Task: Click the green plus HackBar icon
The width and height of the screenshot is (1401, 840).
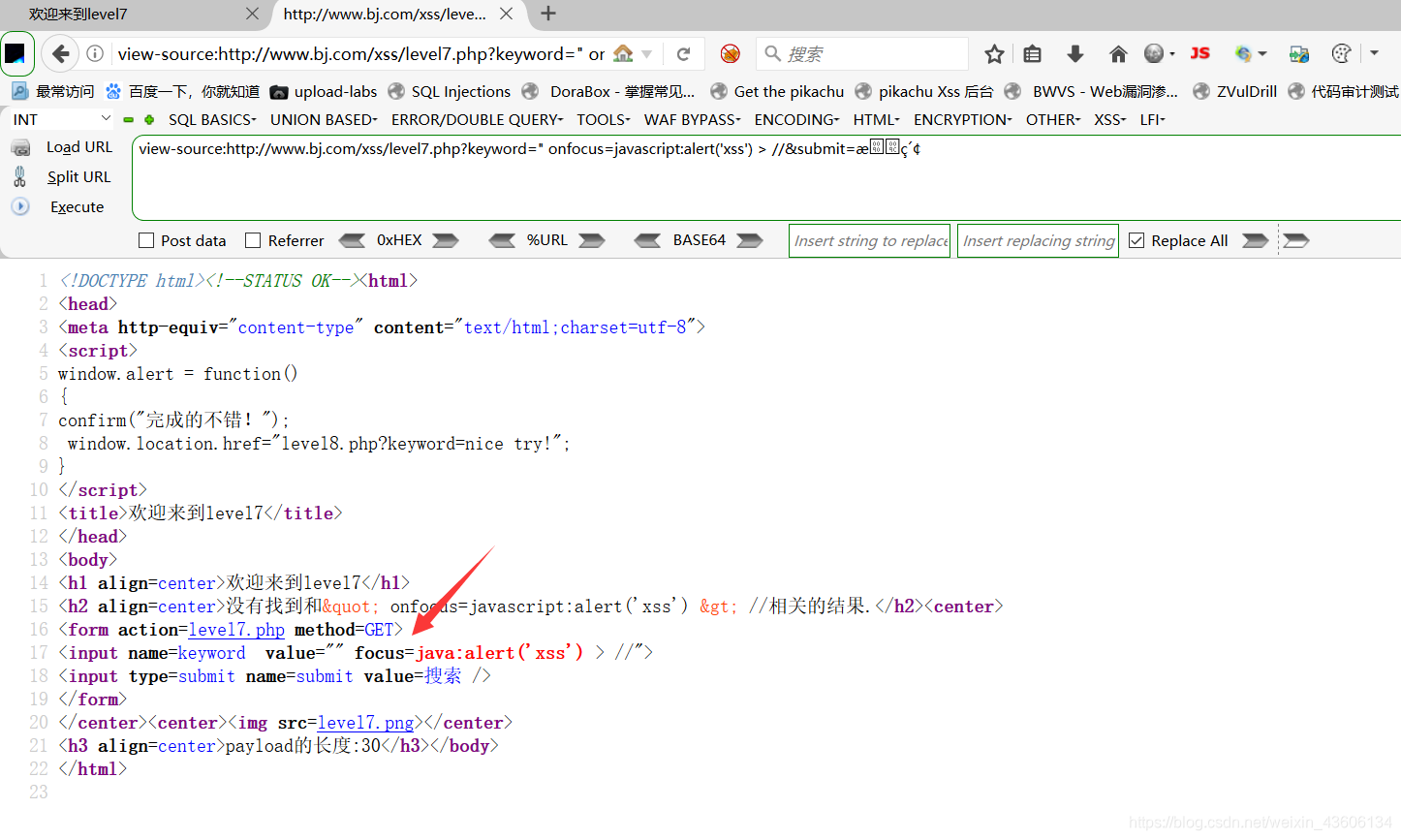Action: point(149,120)
